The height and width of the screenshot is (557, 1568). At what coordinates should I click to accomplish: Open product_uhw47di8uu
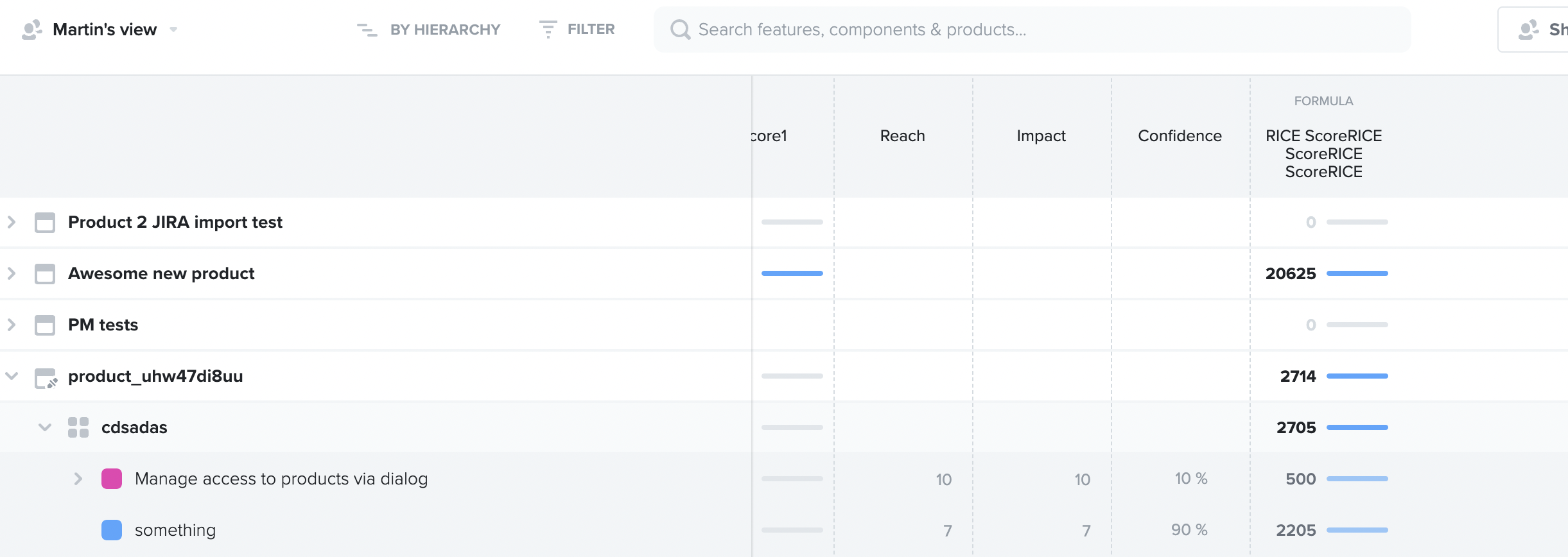(155, 376)
